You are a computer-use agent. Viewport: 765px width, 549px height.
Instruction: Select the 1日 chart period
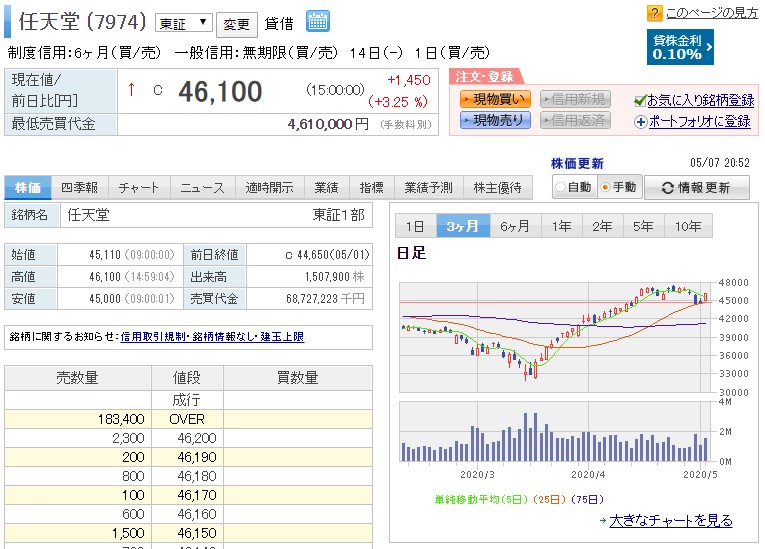415,226
